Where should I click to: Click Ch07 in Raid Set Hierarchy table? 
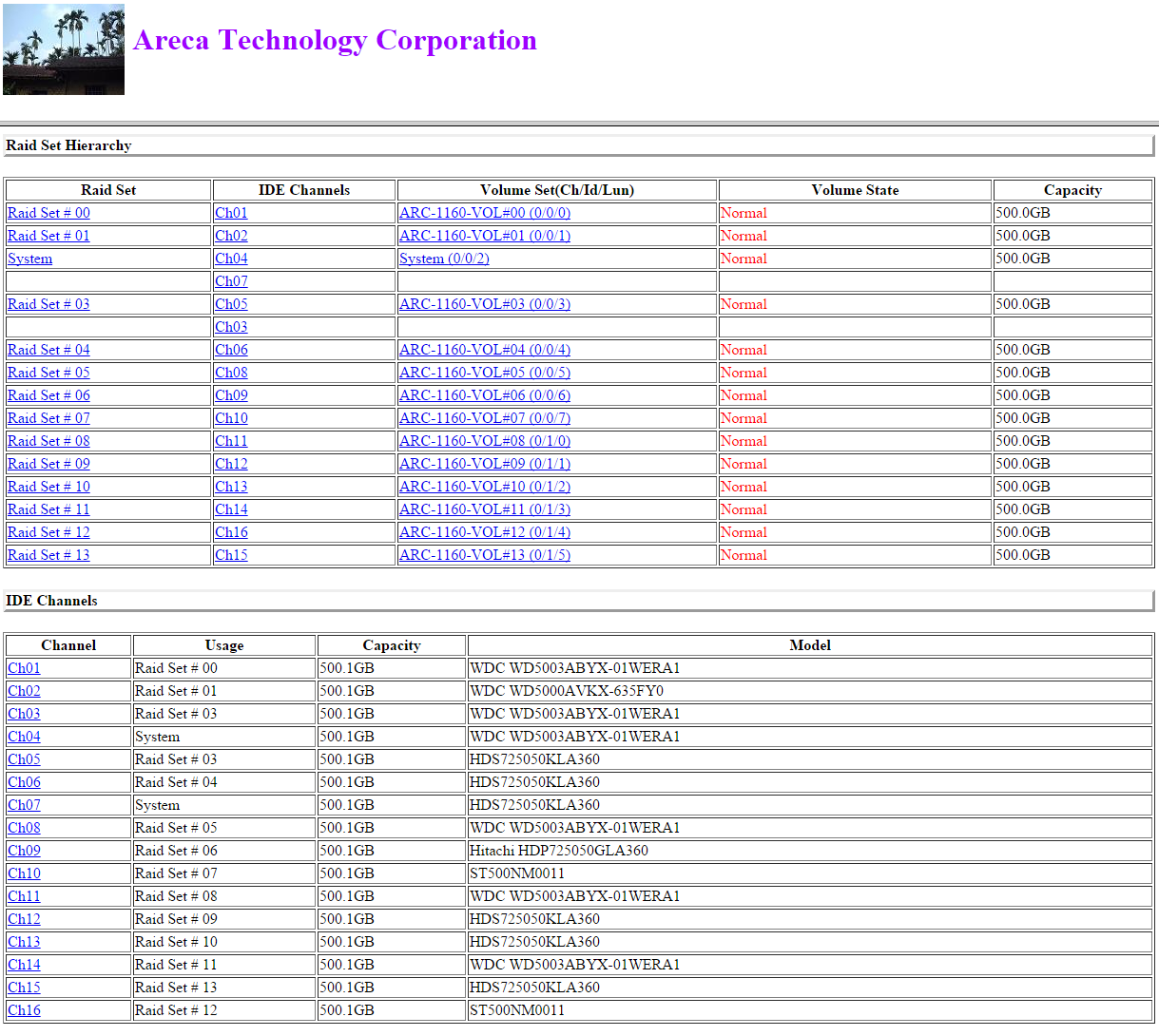click(x=231, y=281)
